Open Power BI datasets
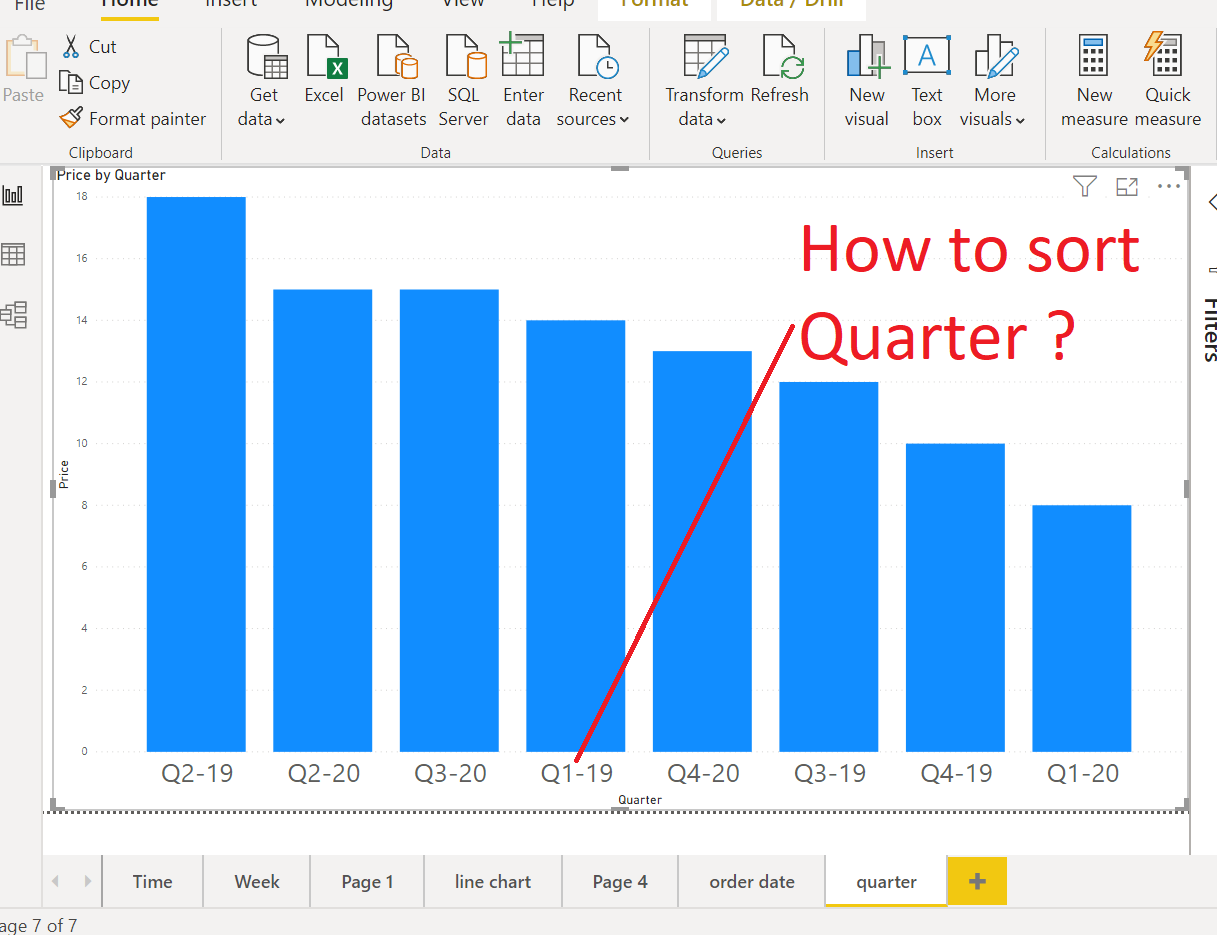The width and height of the screenshot is (1217, 935). point(392,82)
